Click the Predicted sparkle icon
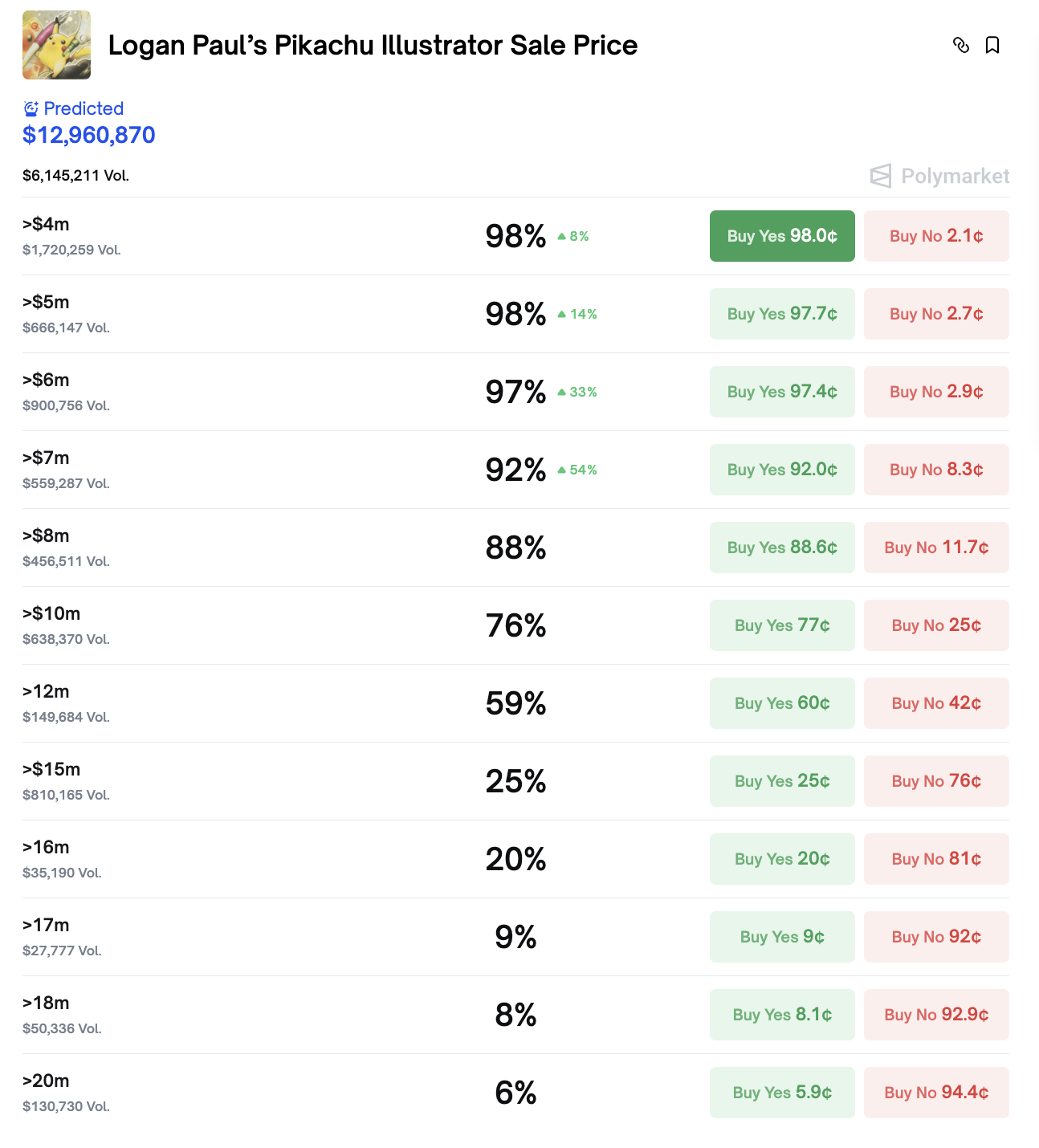Image resolution: width=1039 pixels, height=1148 pixels. pos(31,108)
